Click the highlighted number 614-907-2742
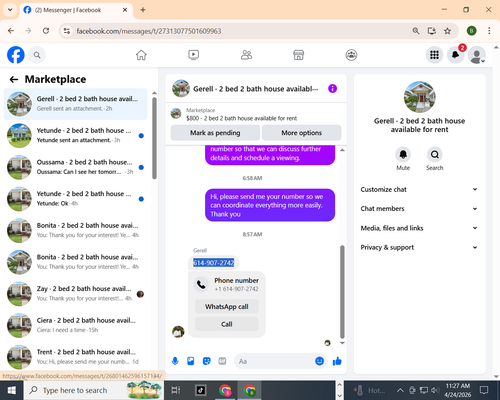 pos(214,263)
